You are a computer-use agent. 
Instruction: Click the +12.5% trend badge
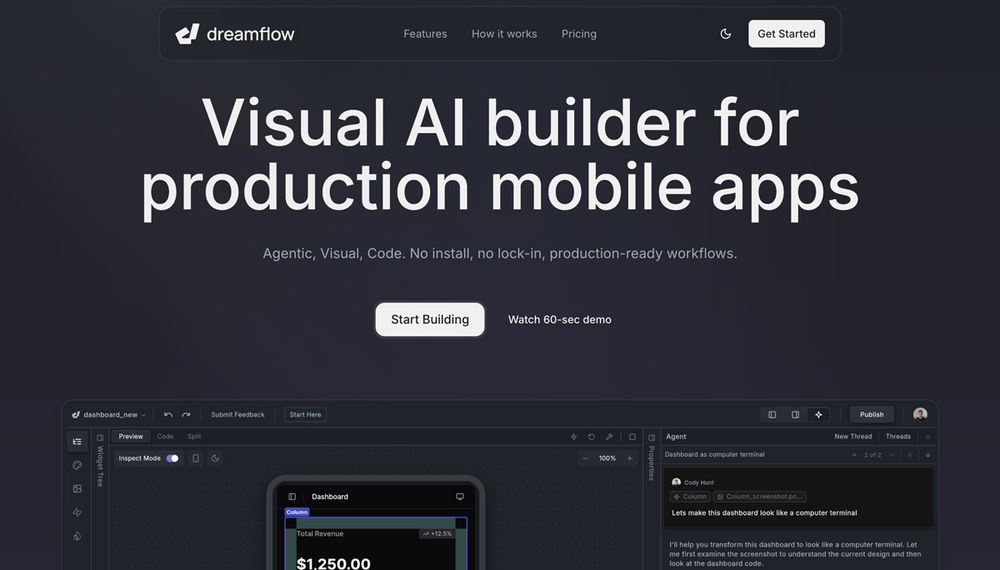(438, 534)
